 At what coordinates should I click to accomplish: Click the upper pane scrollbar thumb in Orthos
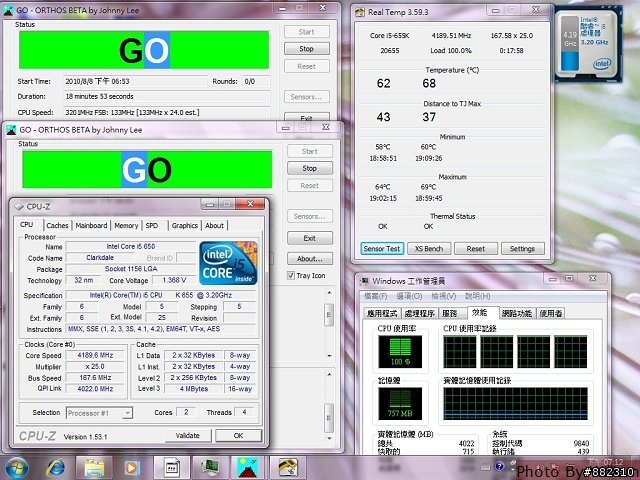click(329, 315)
